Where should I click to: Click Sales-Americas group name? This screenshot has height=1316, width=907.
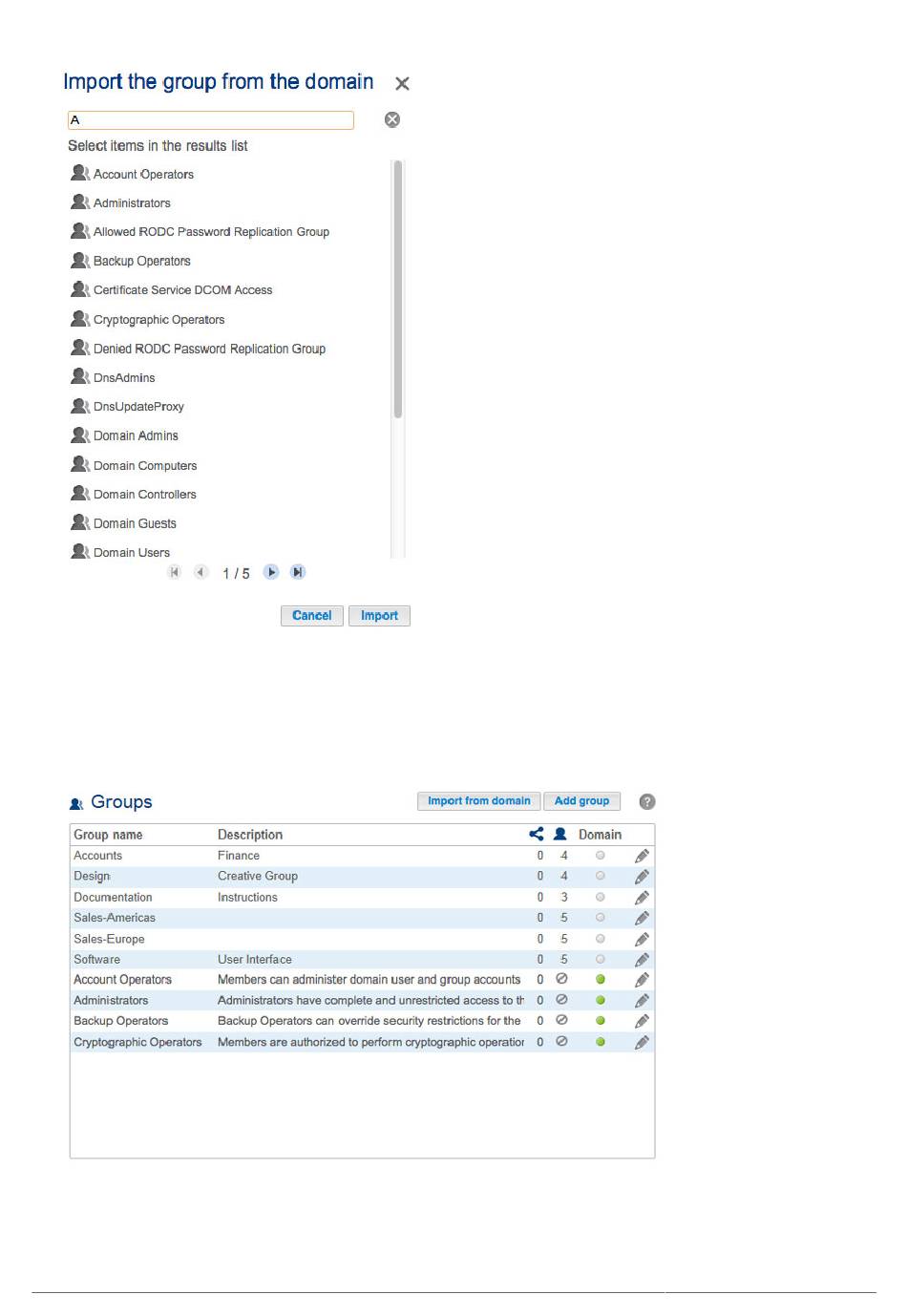115,918
